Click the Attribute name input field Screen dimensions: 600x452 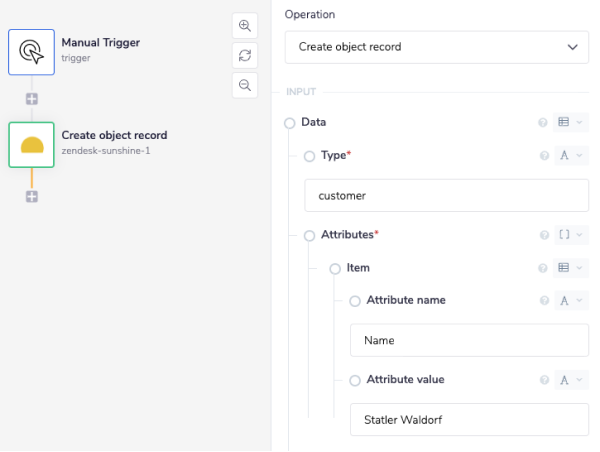(x=469, y=341)
